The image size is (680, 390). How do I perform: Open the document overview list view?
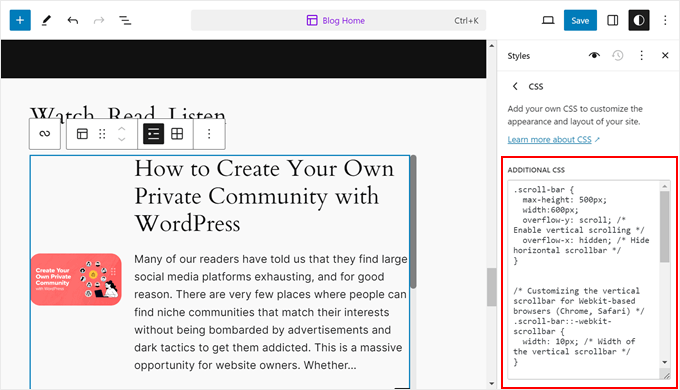tap(125, 20)
